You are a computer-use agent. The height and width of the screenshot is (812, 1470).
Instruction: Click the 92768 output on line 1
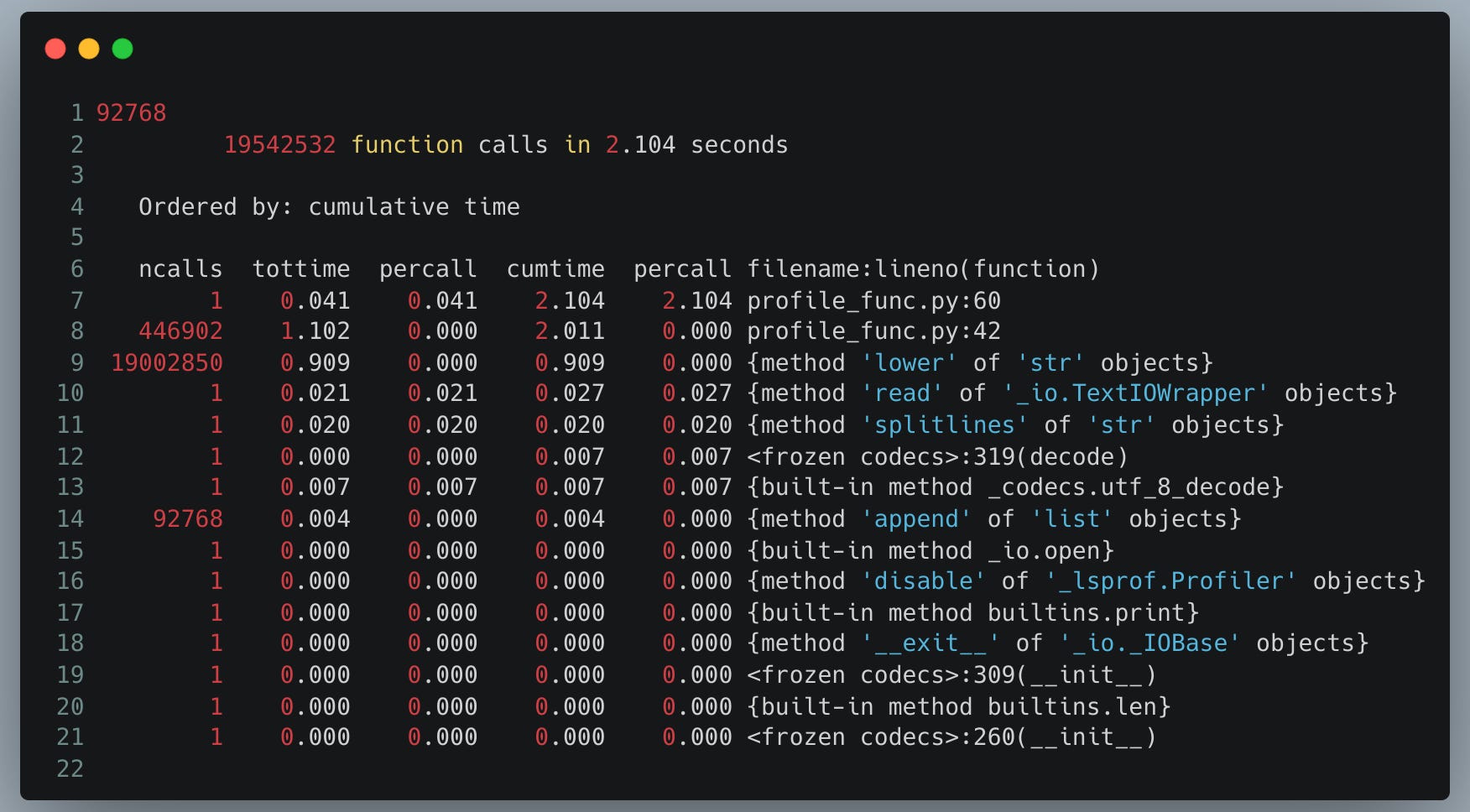[132, 112]
